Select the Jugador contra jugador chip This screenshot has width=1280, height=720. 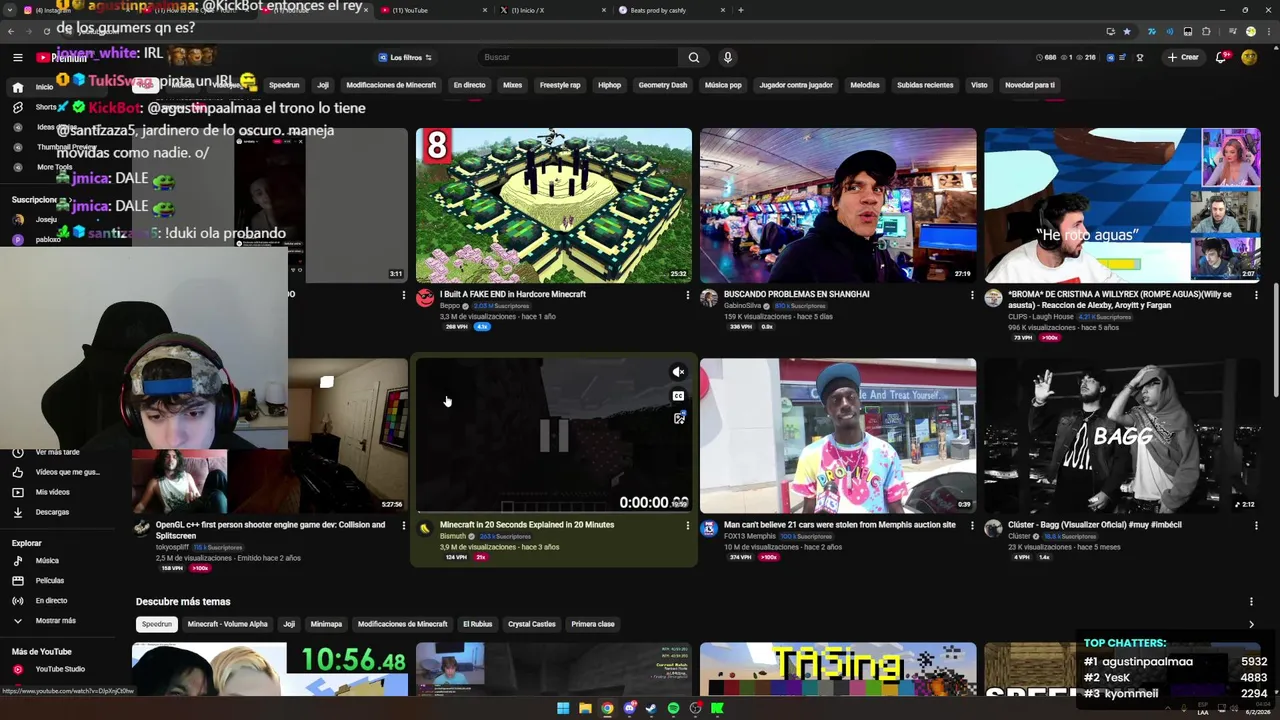796,85
